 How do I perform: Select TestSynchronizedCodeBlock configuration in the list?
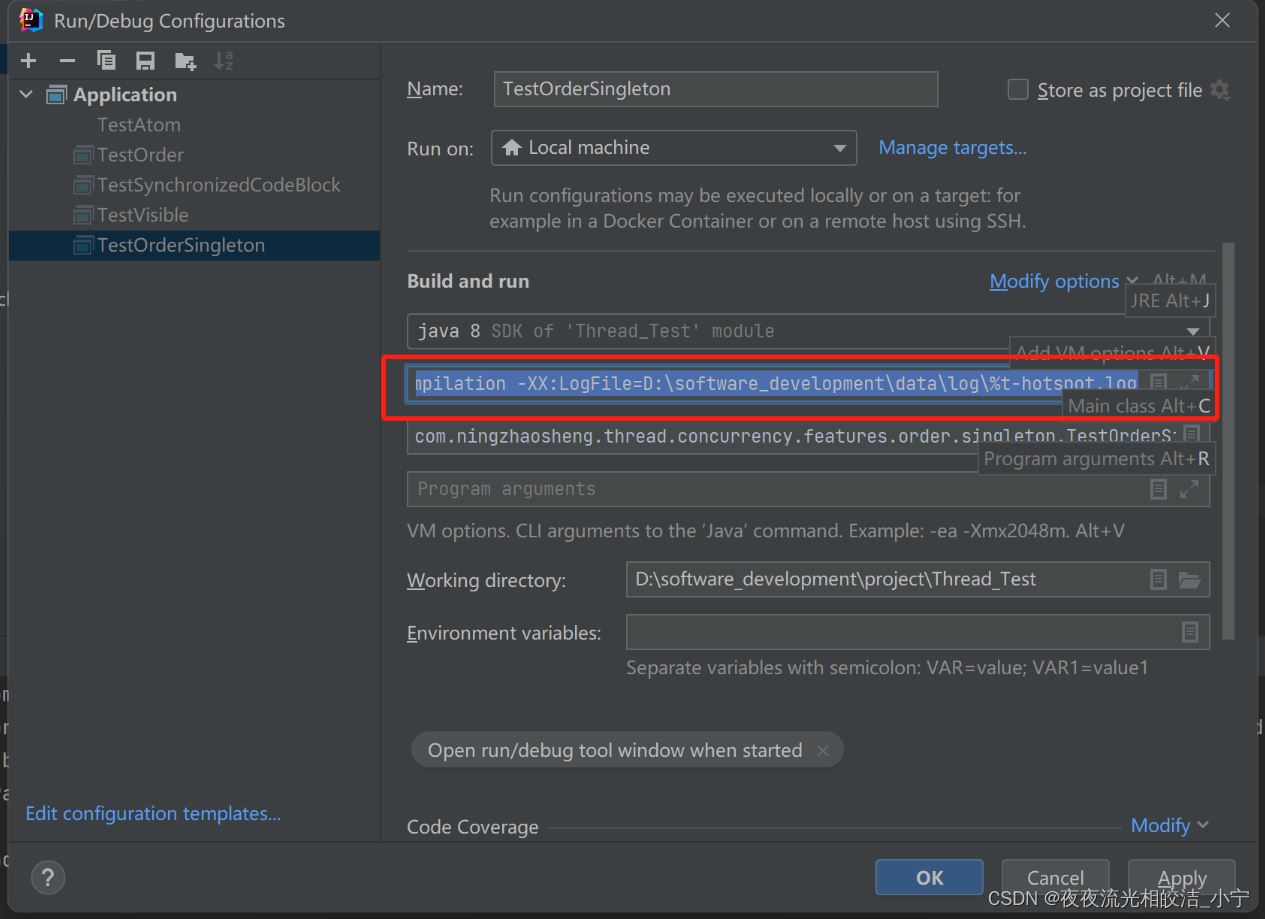218,185
